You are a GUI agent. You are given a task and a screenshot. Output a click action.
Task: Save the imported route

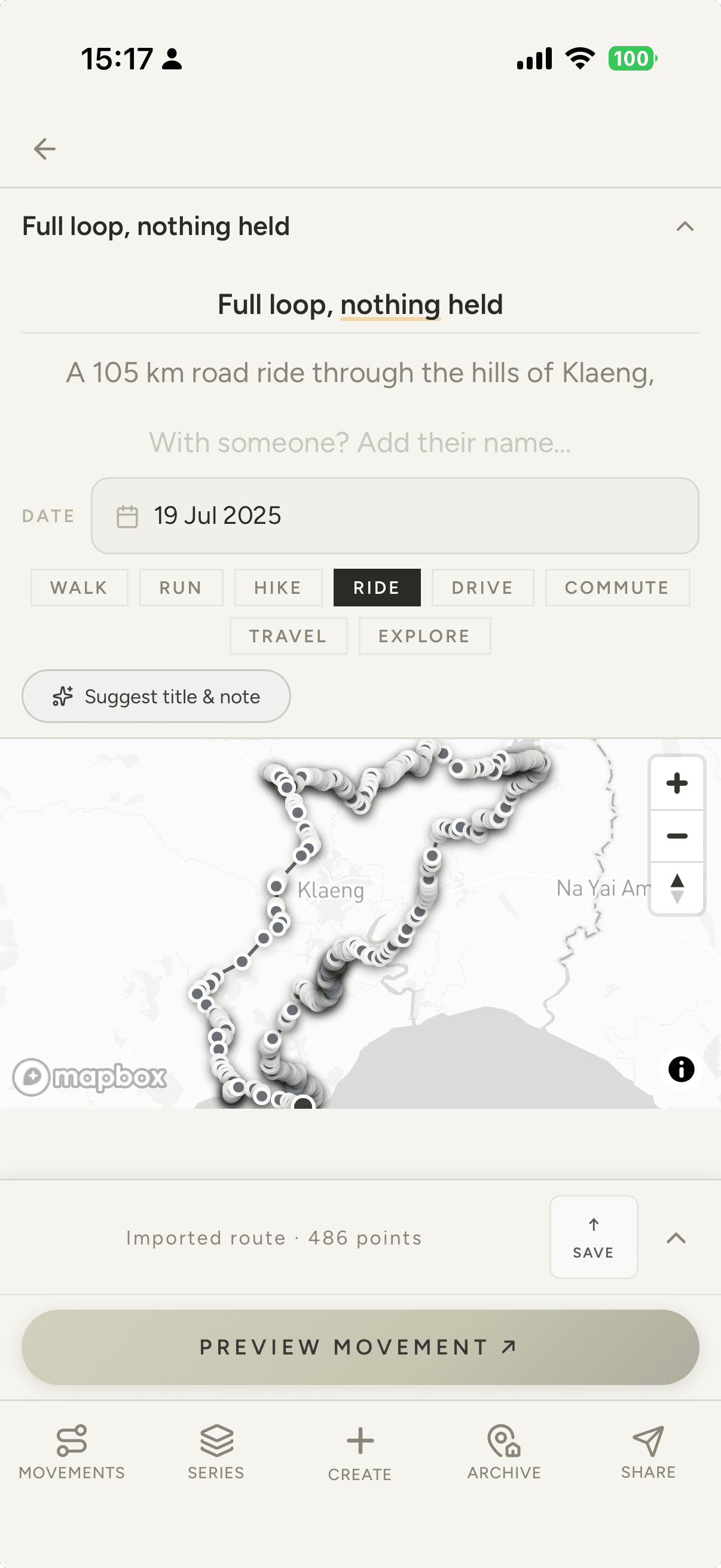[593, 1237]
